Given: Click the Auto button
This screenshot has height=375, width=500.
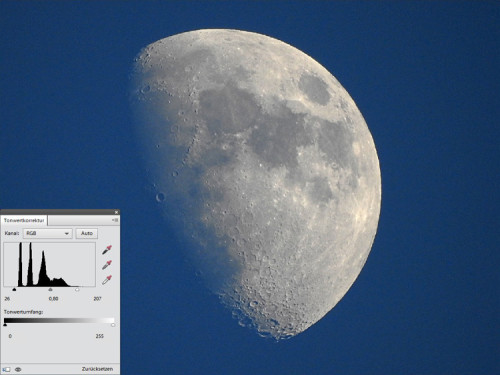Looking at the screenshot, I should coord(87,233).
